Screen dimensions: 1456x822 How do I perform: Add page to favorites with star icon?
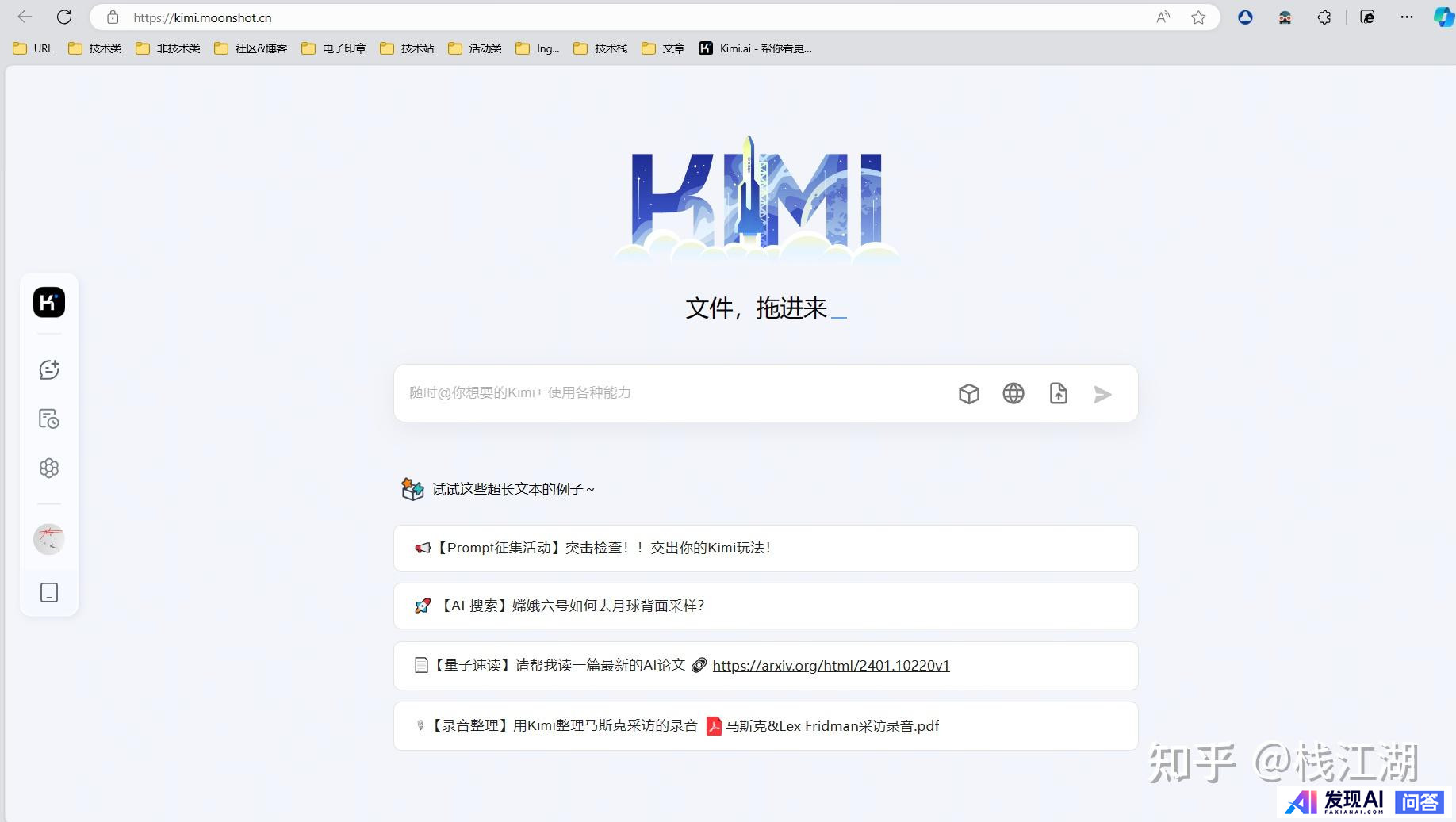point(1197,17)
